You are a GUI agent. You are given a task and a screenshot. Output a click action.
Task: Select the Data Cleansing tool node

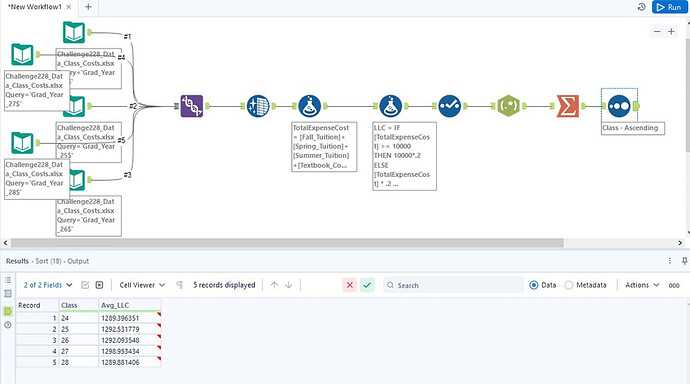pos(258,106)
